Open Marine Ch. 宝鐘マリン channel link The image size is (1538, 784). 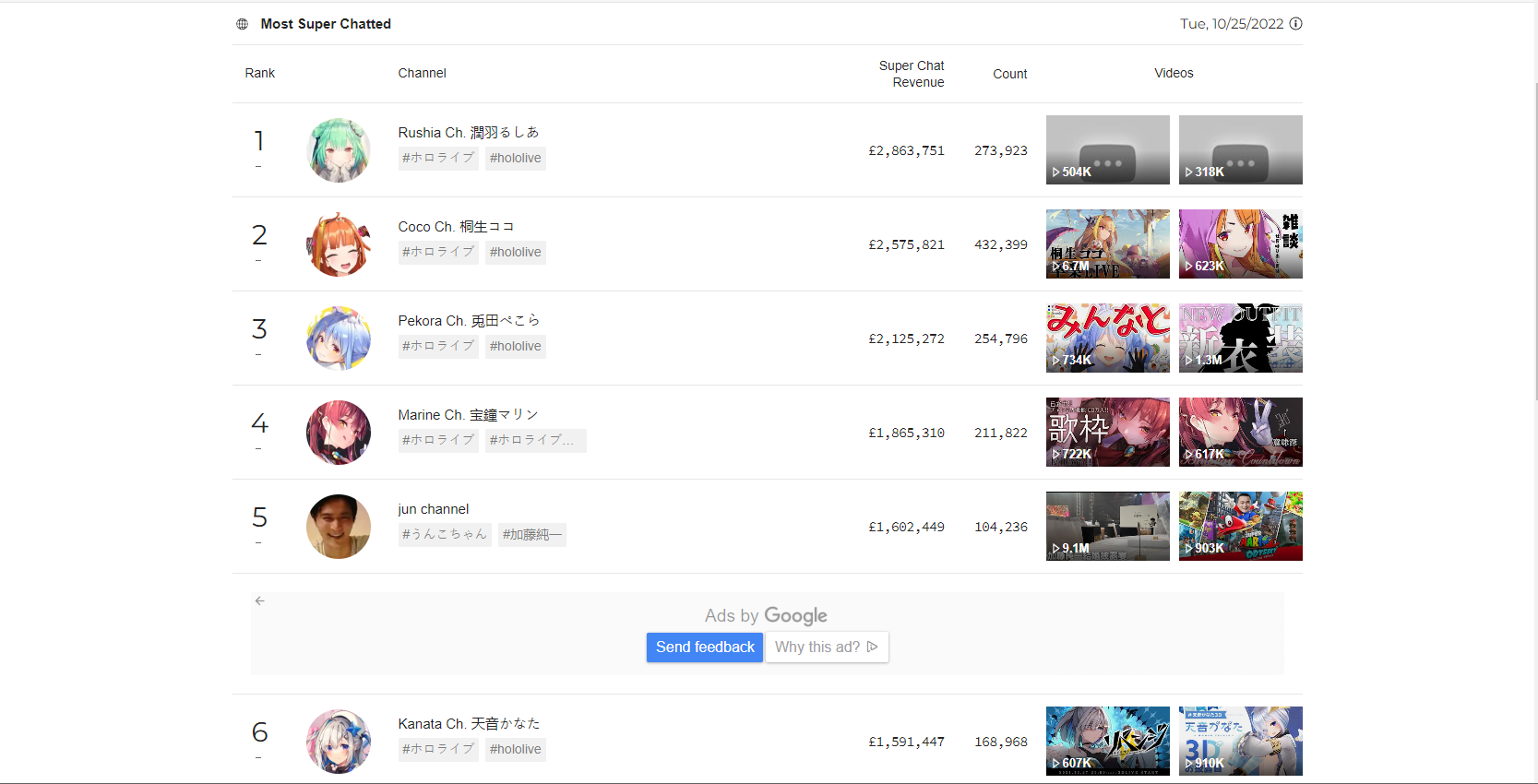click(468, 415)
